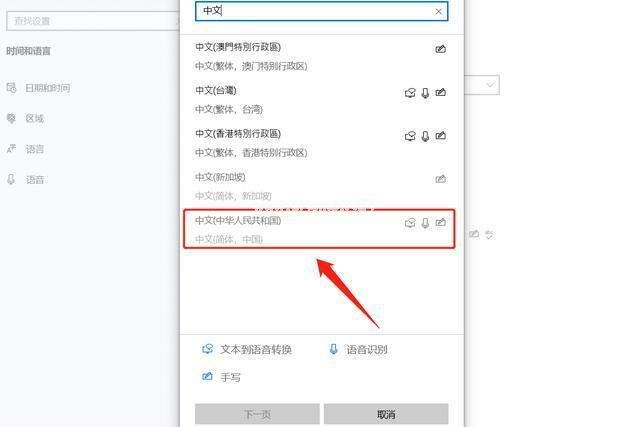Screen dimensions: 640x427
Task: Click microphone icon for 中文(台灣)
Action: [x=425, y=93]
